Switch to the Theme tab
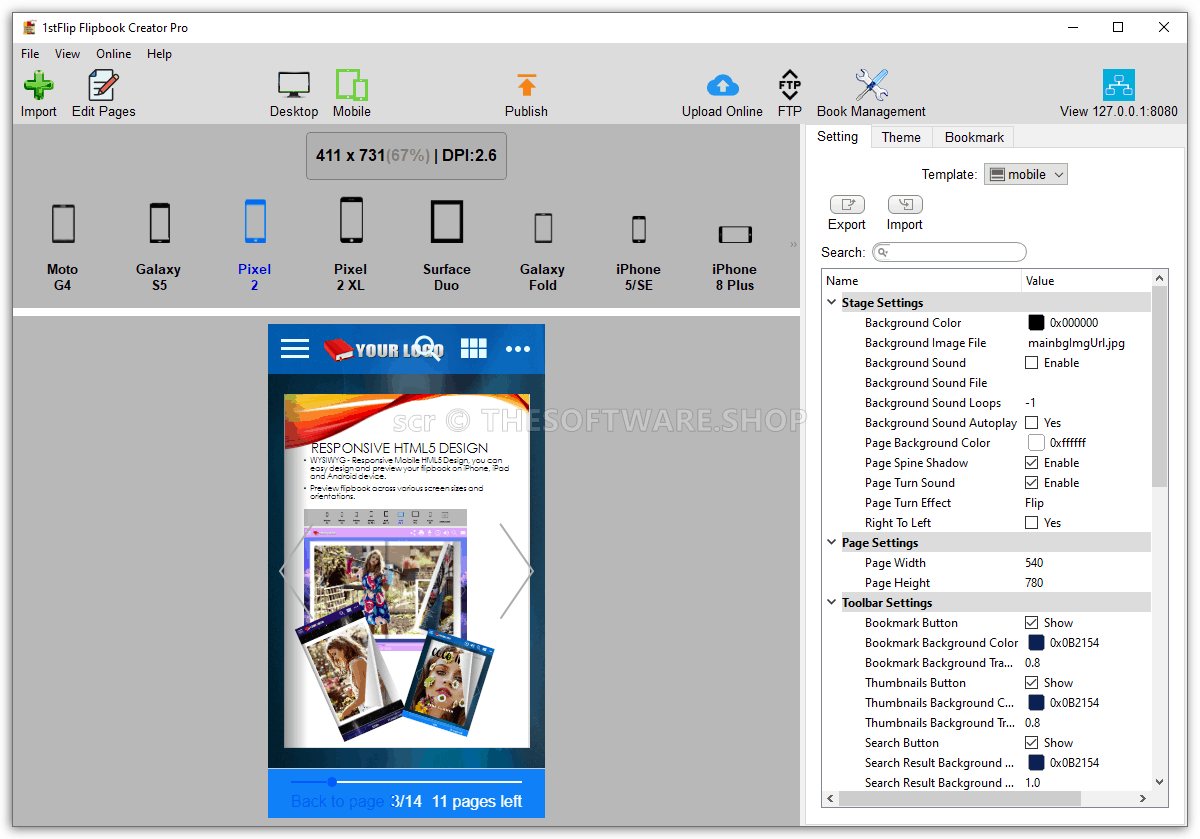 point(901,137)
